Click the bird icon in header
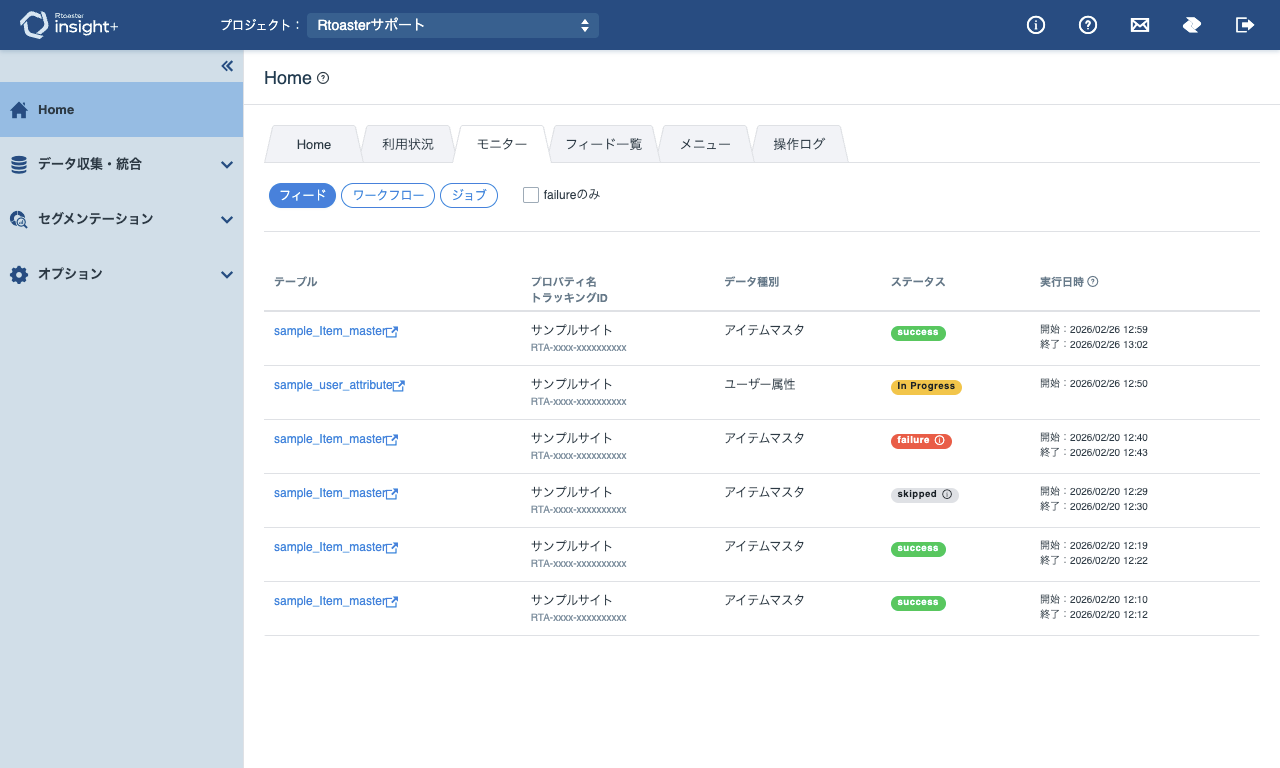The image size is (1280, 768). tap(1192, 25)
